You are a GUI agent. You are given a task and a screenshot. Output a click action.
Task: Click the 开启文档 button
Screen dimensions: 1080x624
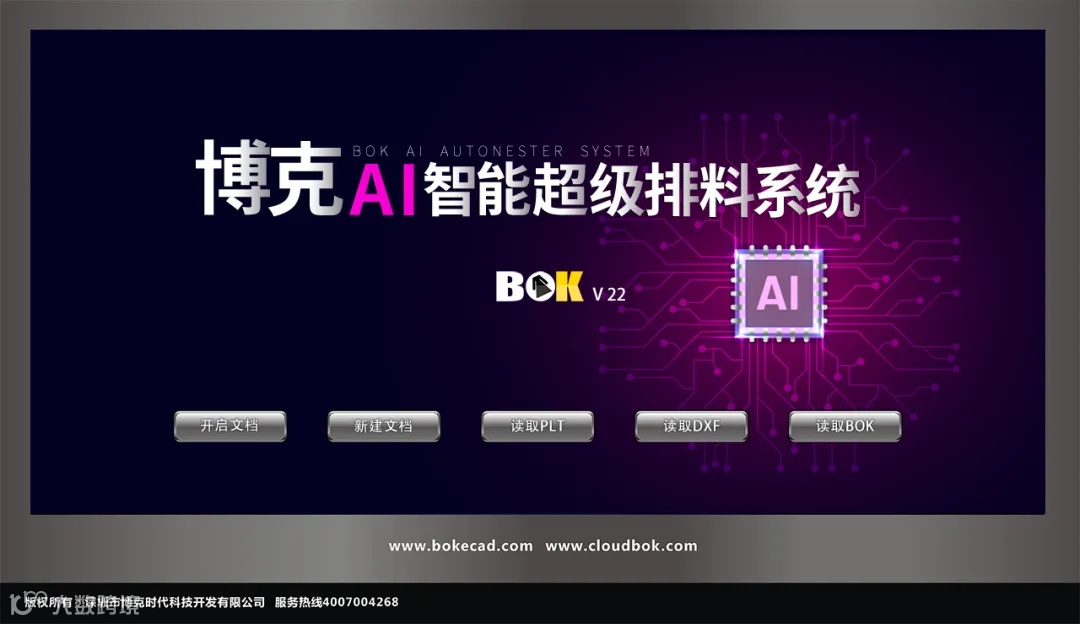tap(230, 426)
